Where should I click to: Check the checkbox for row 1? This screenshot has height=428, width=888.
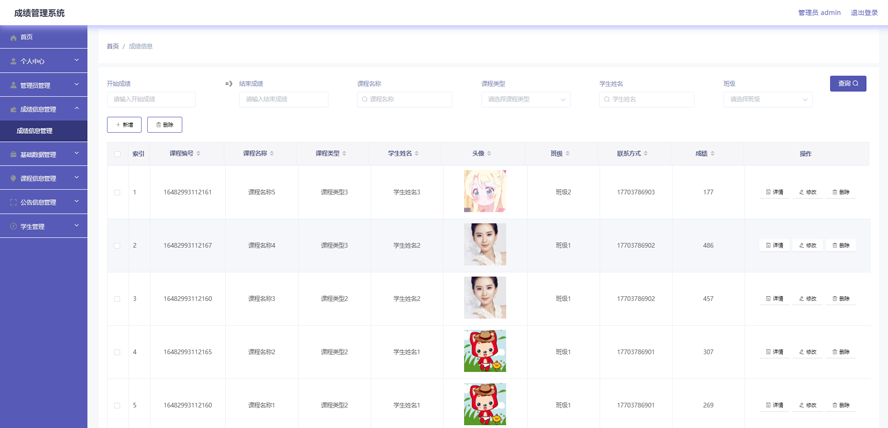[x=117, y=192]
